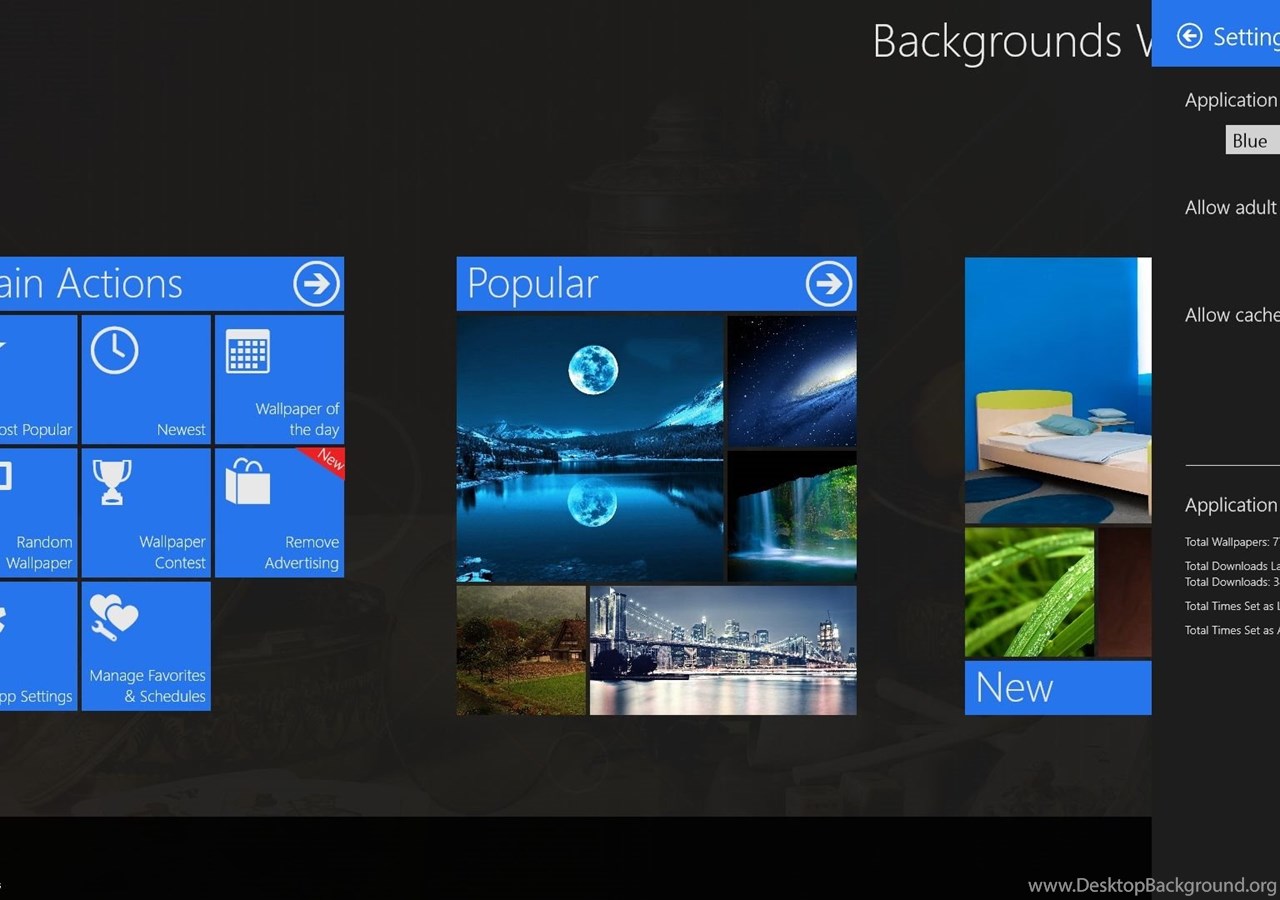
Task: Open the Most Popular tile
Action: [x=38, y=380]
